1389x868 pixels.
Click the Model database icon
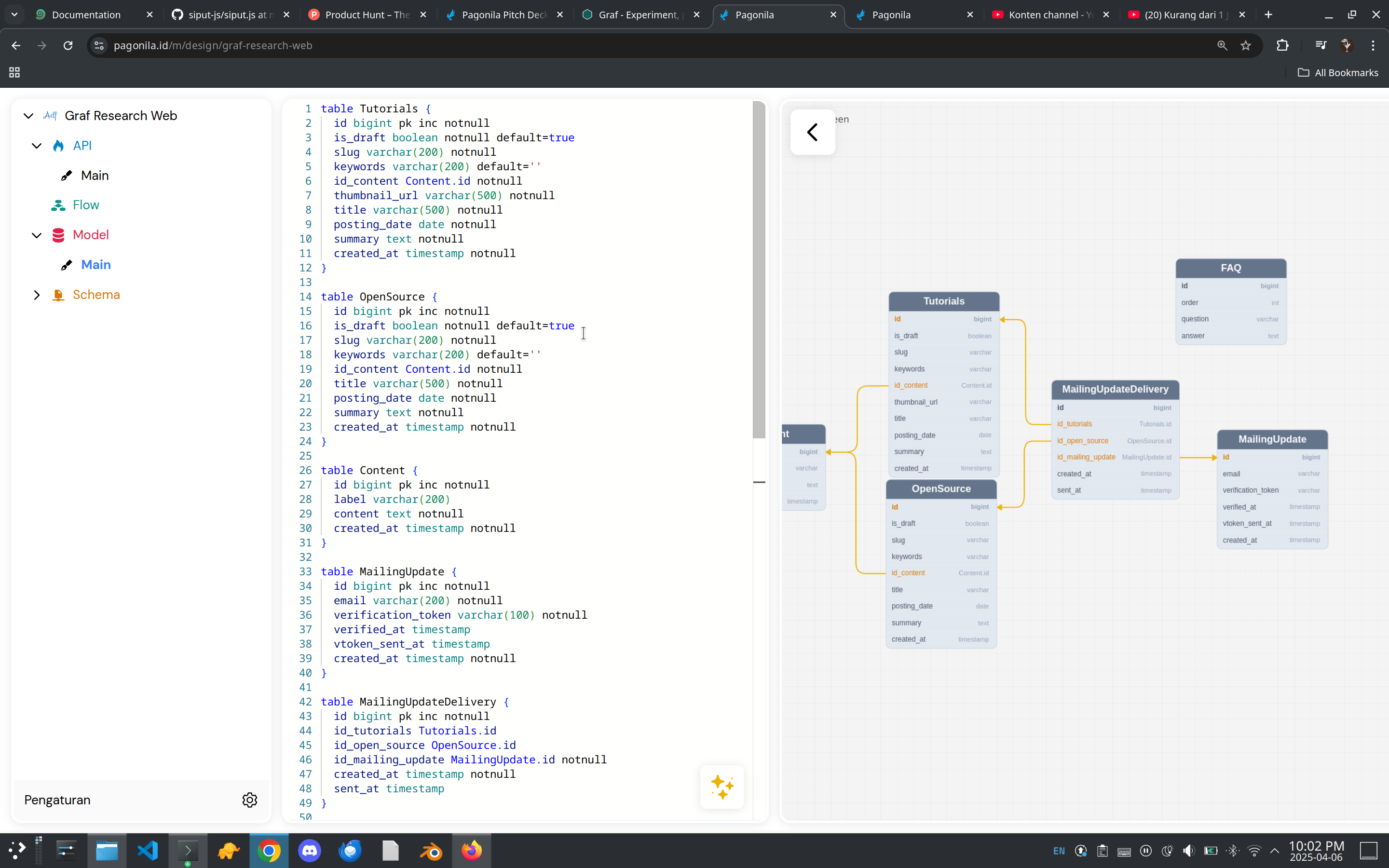(x=58, y=235)
